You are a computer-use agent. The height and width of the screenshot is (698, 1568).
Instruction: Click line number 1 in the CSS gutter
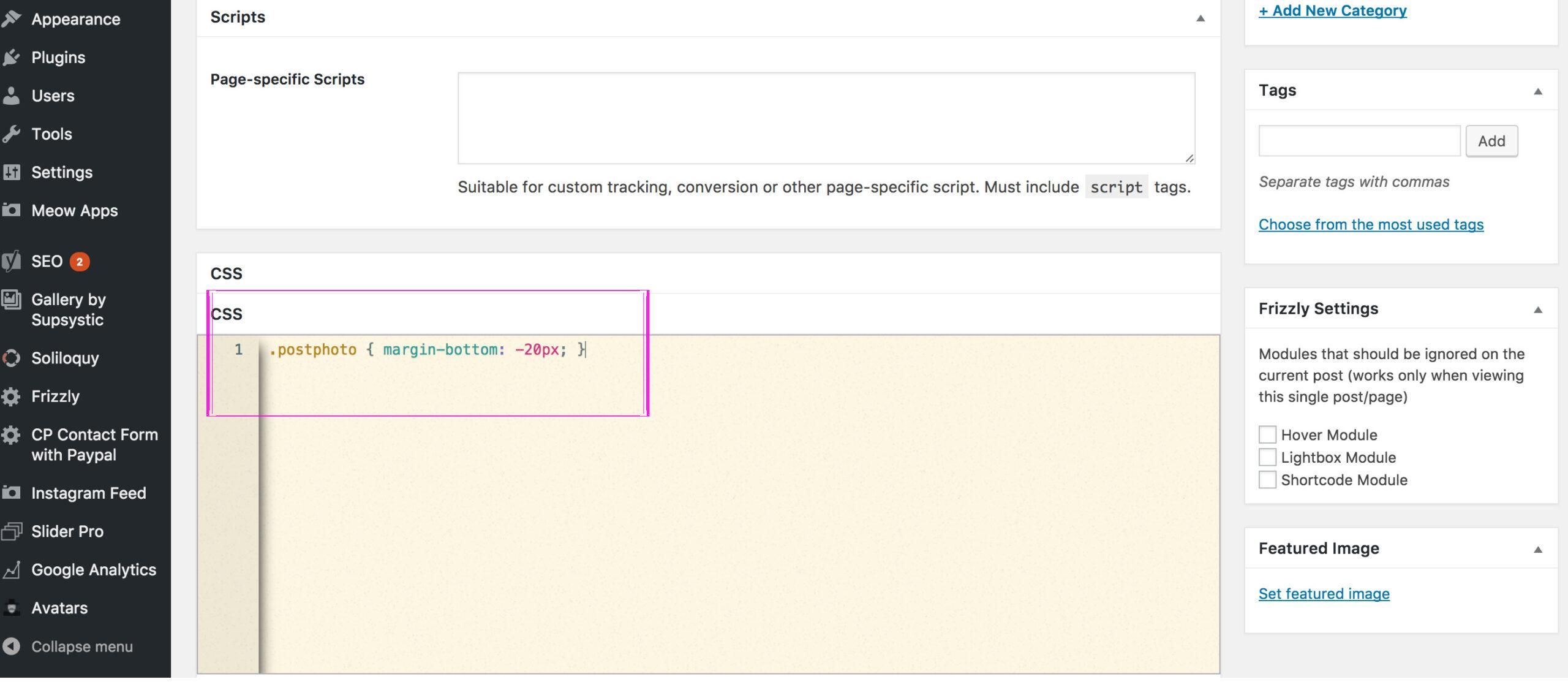click(x=239, y=350)
